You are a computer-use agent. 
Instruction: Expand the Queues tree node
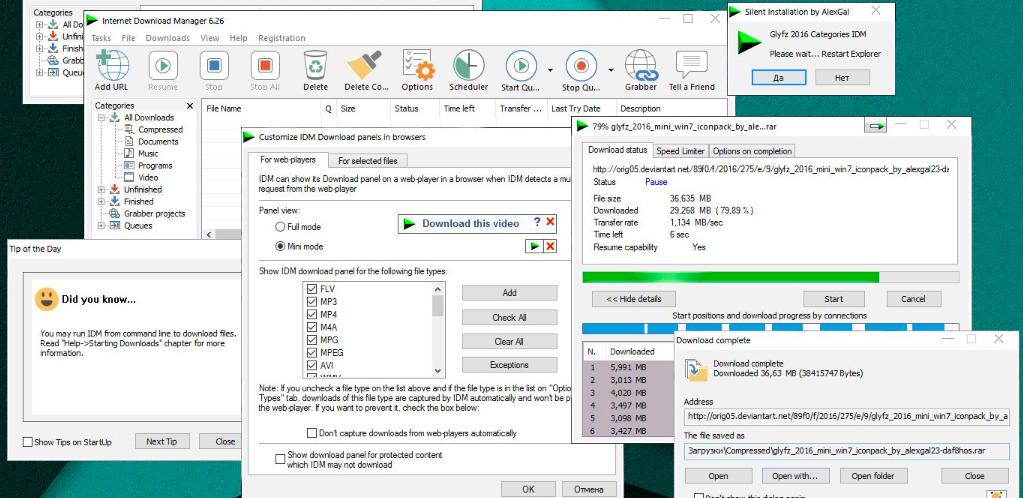(102, 226)
